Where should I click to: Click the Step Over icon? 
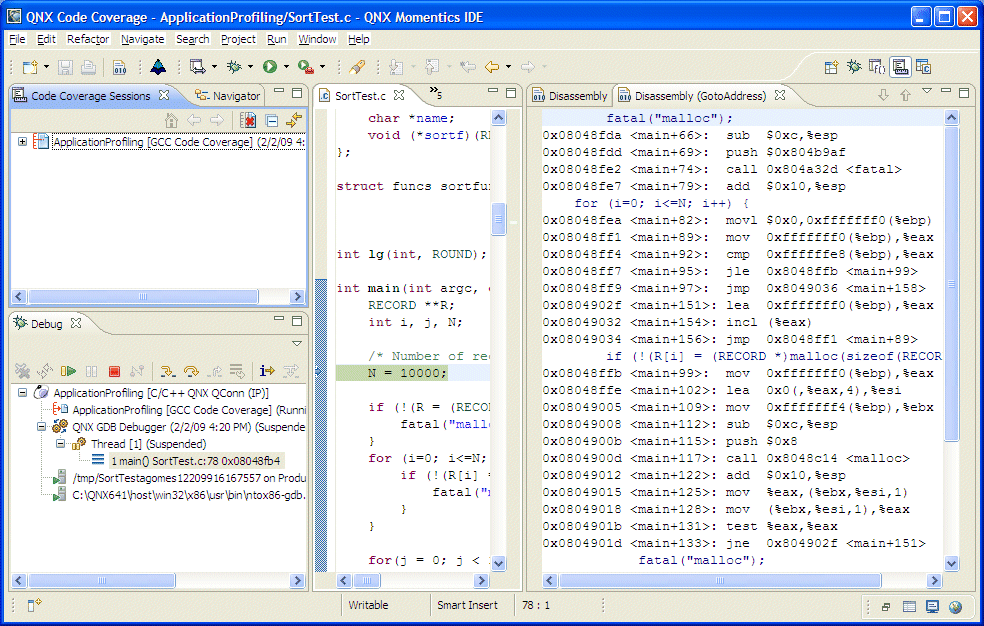click(x=190, y=371)
